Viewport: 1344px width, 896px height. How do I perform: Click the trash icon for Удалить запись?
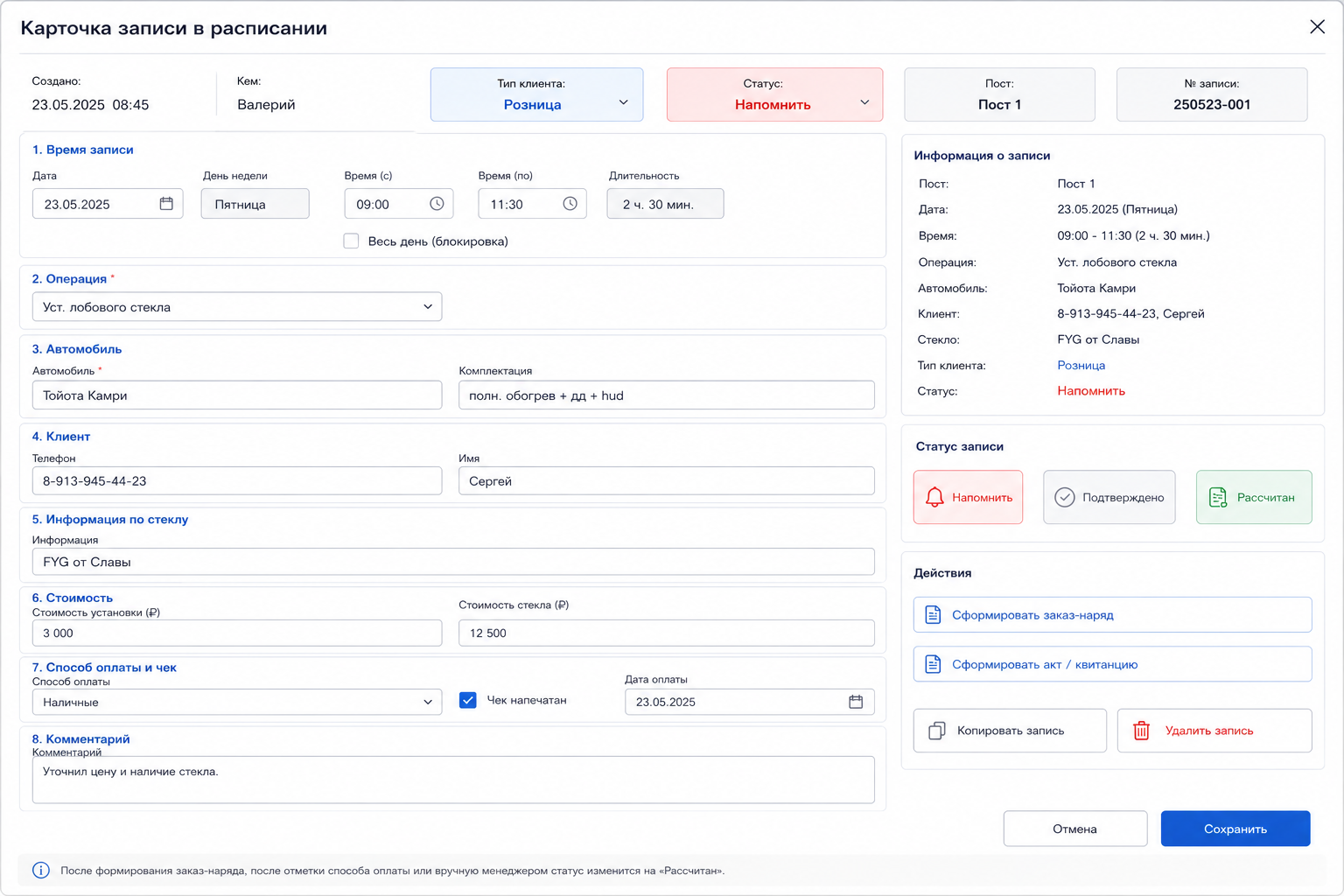click(x=1141, y=731)
